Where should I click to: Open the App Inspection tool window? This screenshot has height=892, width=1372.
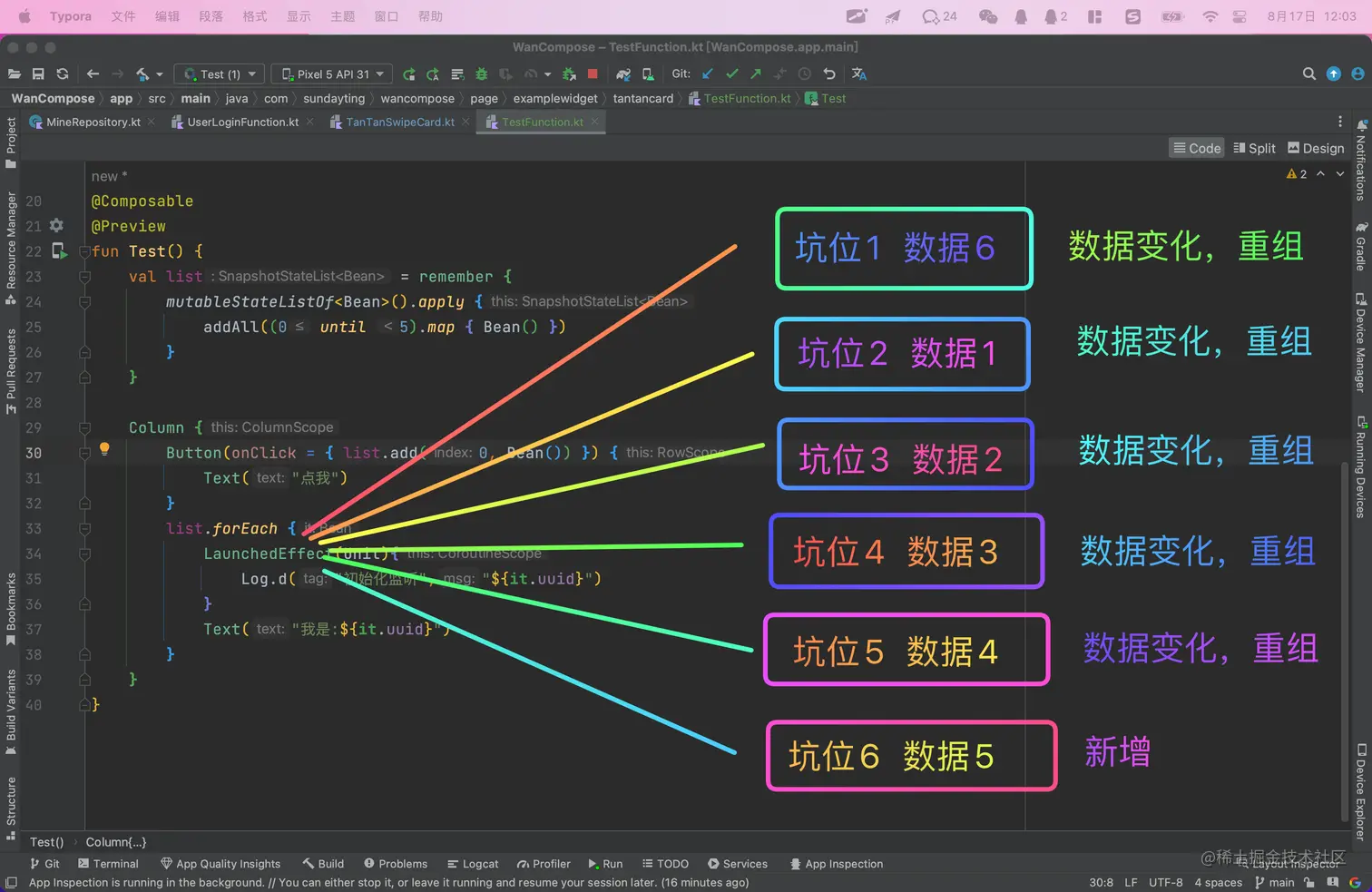point(836,864)
